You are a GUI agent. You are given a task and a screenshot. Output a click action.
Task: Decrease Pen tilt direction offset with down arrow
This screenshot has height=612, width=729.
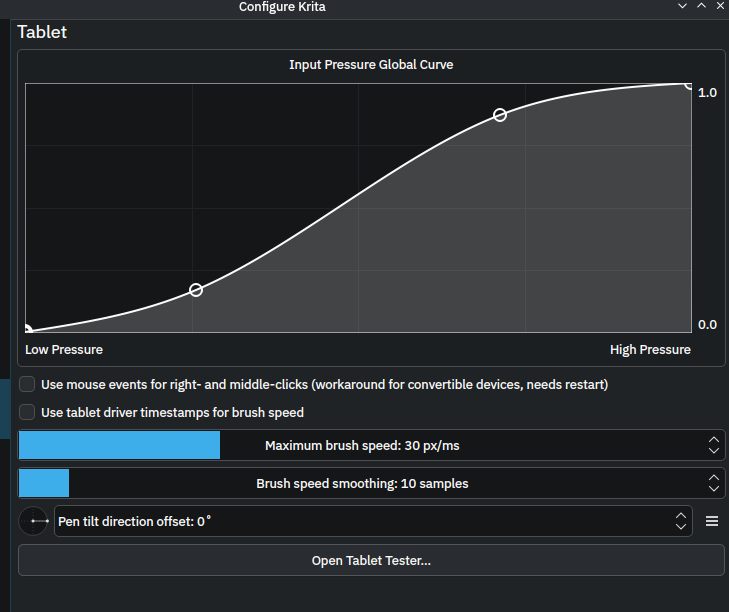pyautogui.click(x=681, y=527)
